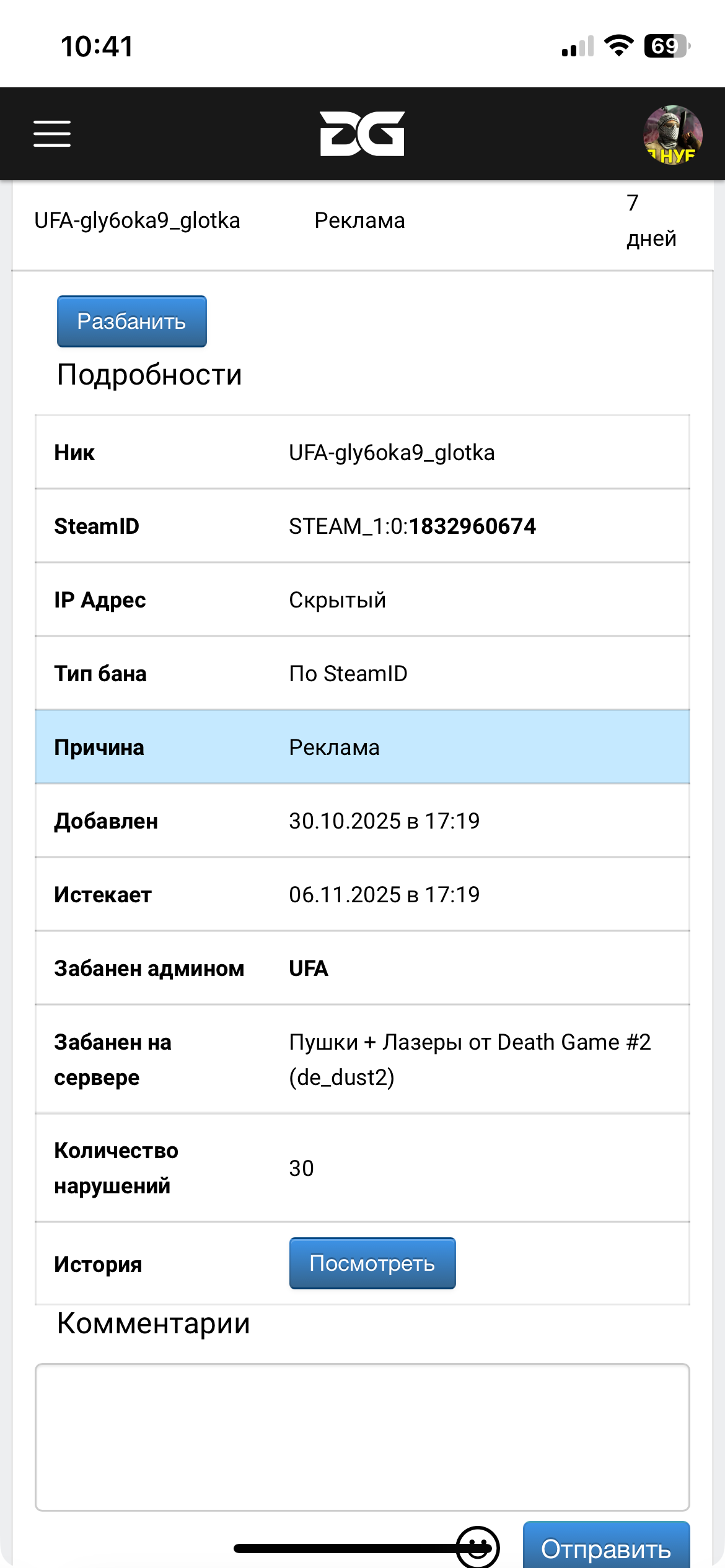The image size is (725, 1568).
Task: Send comment with Отправить button
Action: (606, 1548)
